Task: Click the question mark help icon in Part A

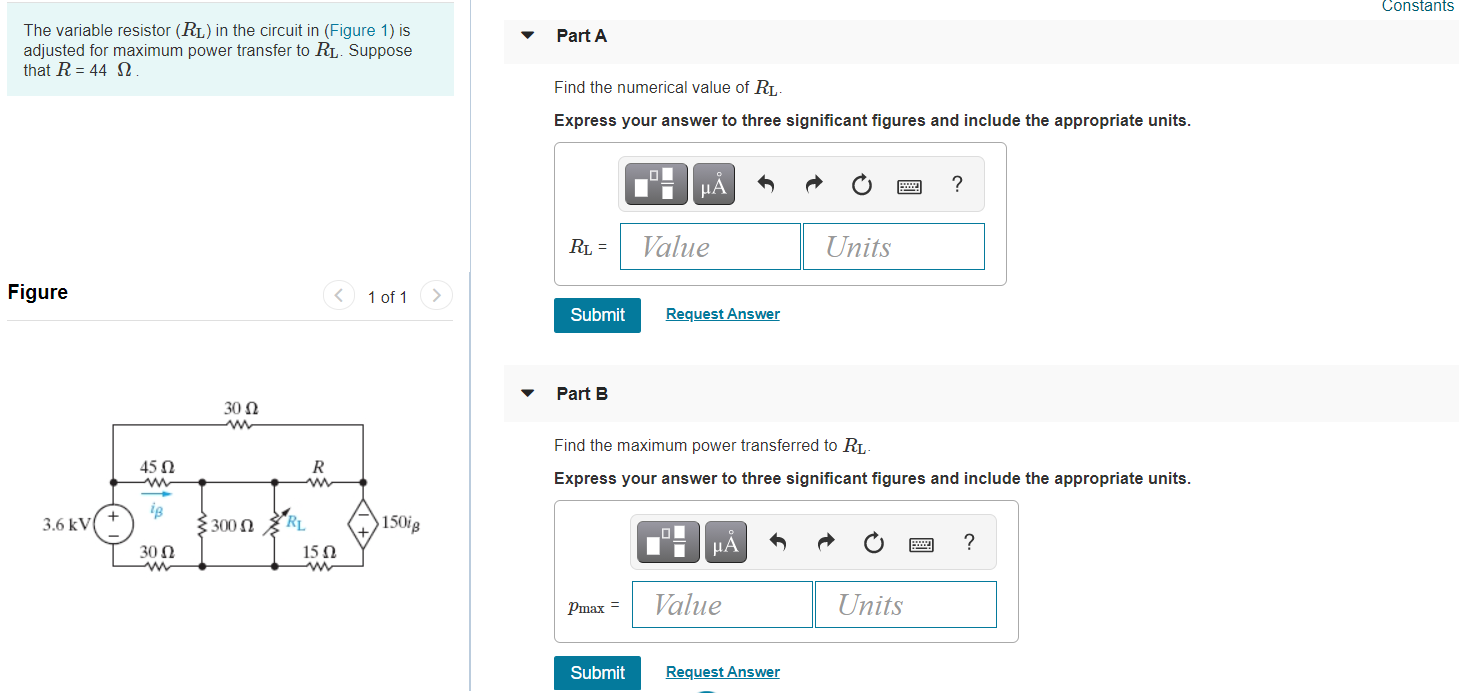Action: coord(957,184)
